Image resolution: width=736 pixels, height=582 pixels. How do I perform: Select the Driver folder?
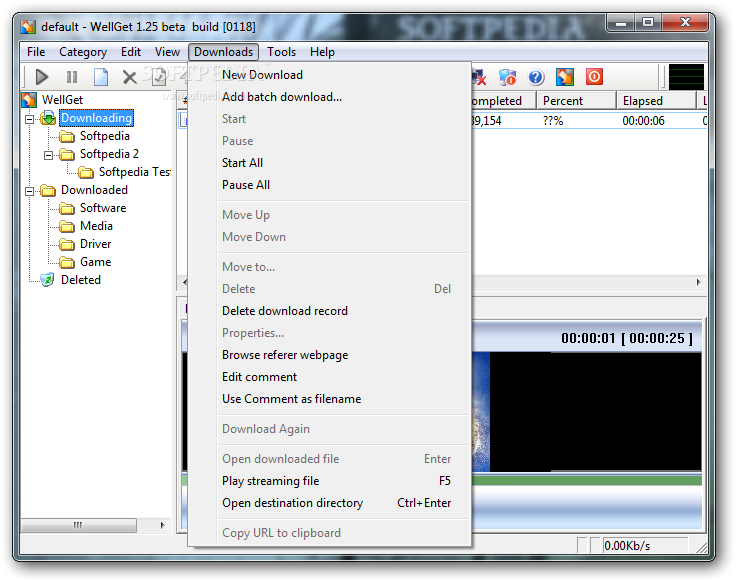click(x=96, y=244)
